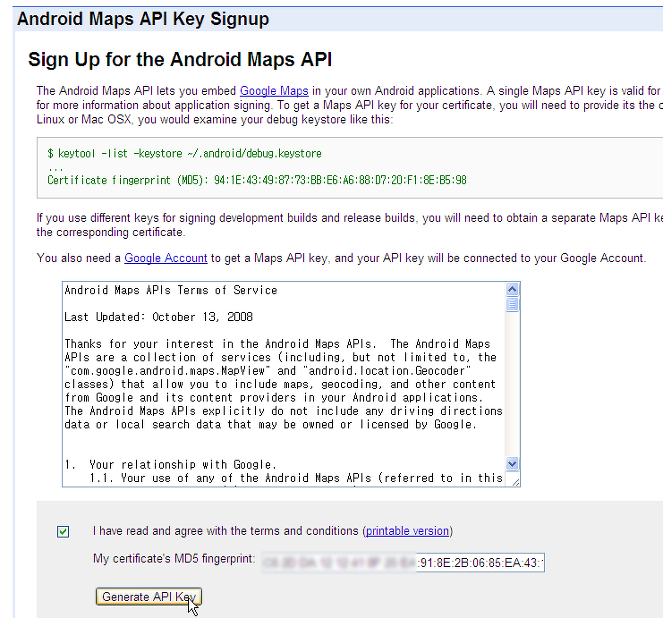
Task: Click 'Android Maps APIs Terms of Service' line
Action: [x=171, y=290]
